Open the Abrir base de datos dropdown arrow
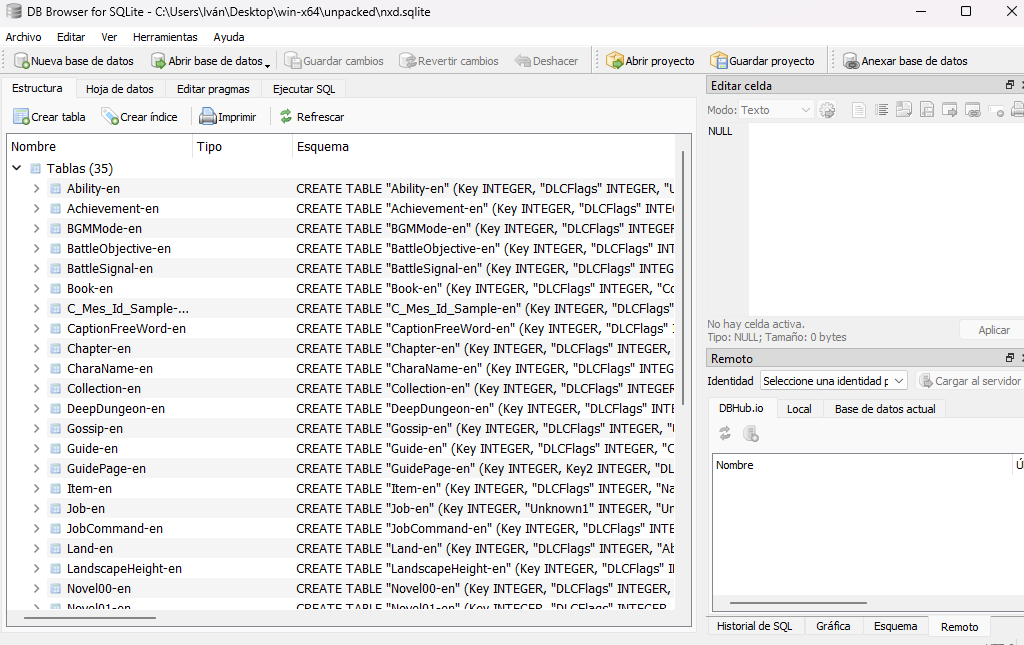This screenshot has width=1024, height=645. click(x=268, y=63)
